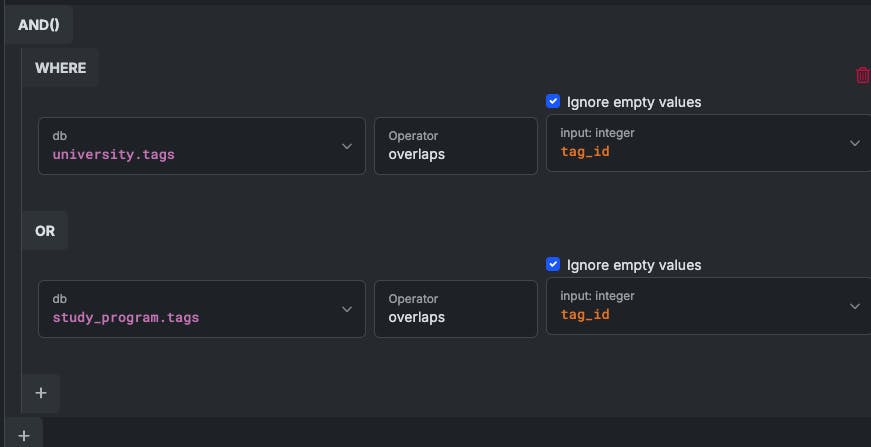Click the chevron on the first tag_id input
Image resolution: width=871 pixels, height=447 pixels.
point(855,144)
